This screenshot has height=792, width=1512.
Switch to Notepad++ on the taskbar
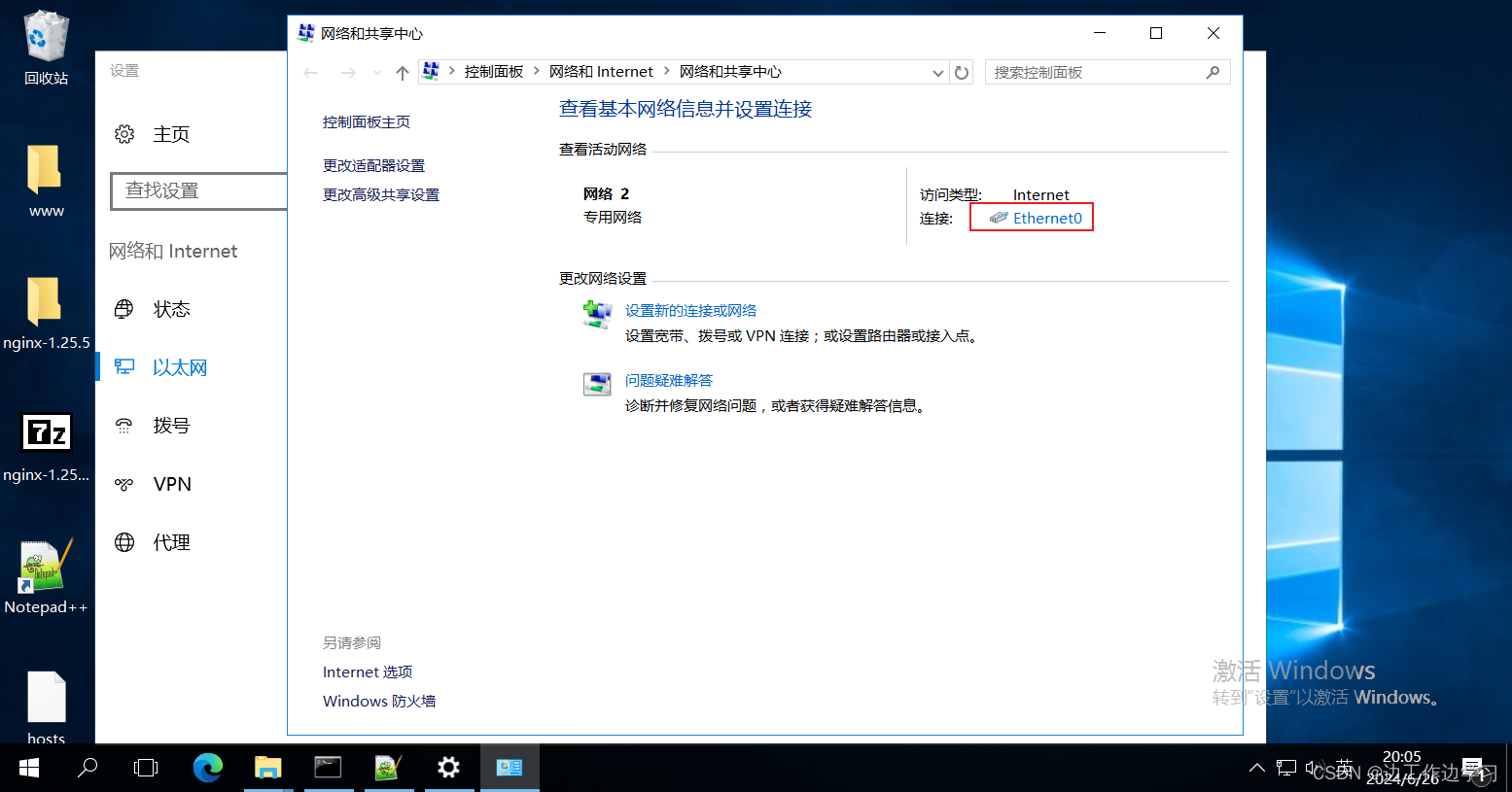(388, 769)
